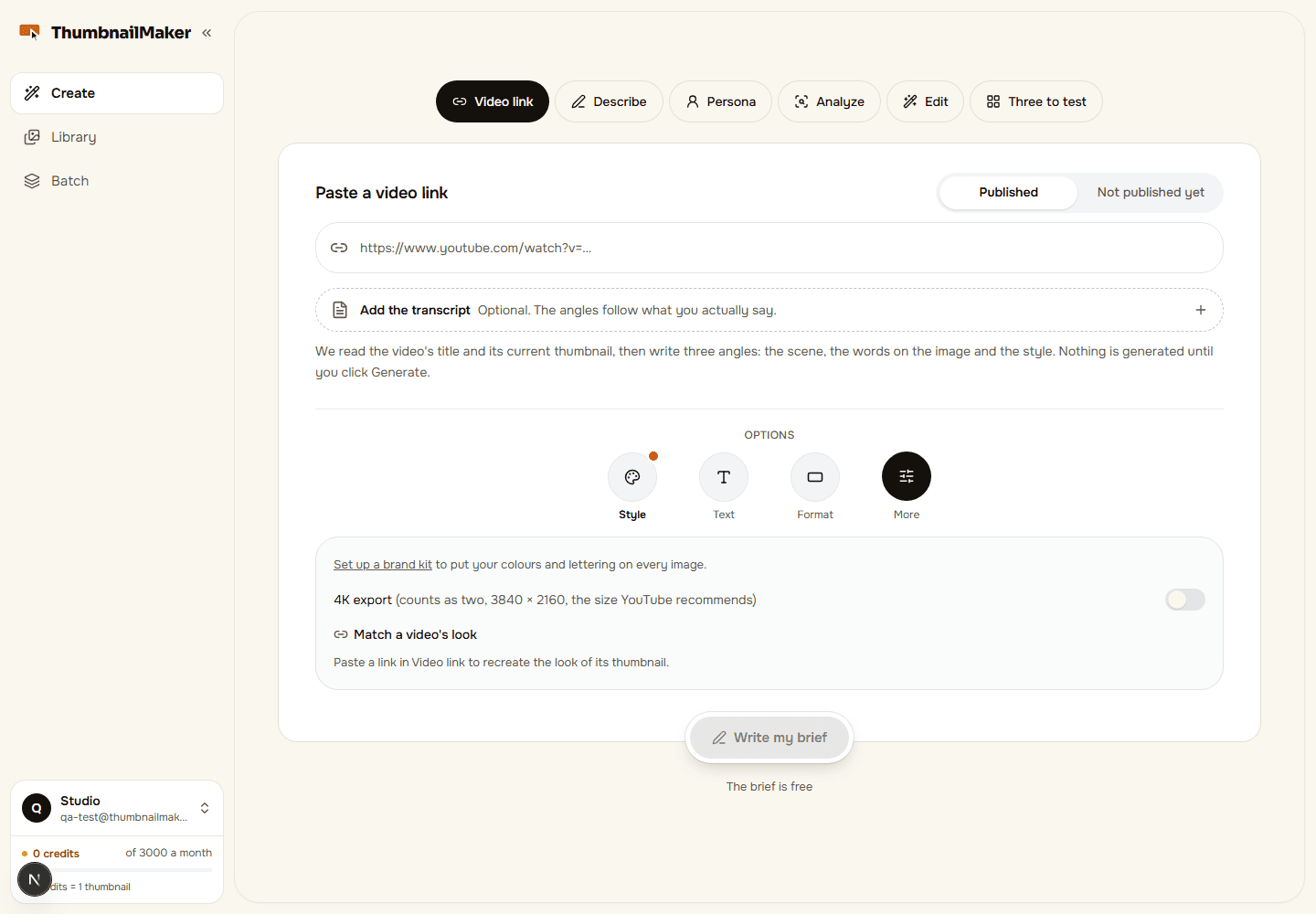
Task: Switch to the Describe tab
Action: [x=609, y=101]
